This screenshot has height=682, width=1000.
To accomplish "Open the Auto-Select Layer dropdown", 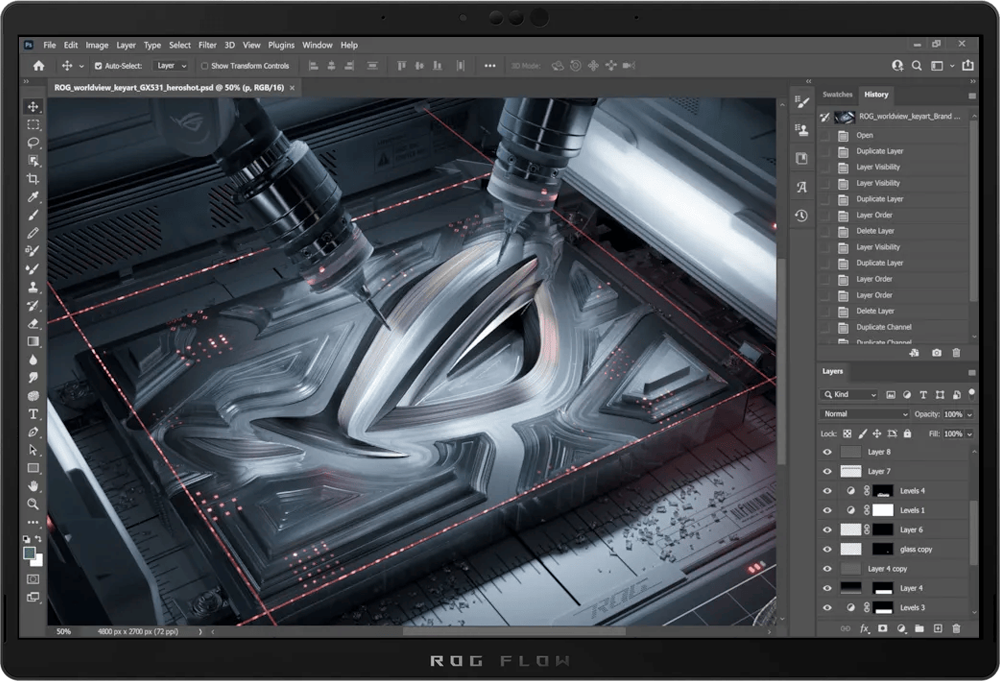I will [171, 66].
